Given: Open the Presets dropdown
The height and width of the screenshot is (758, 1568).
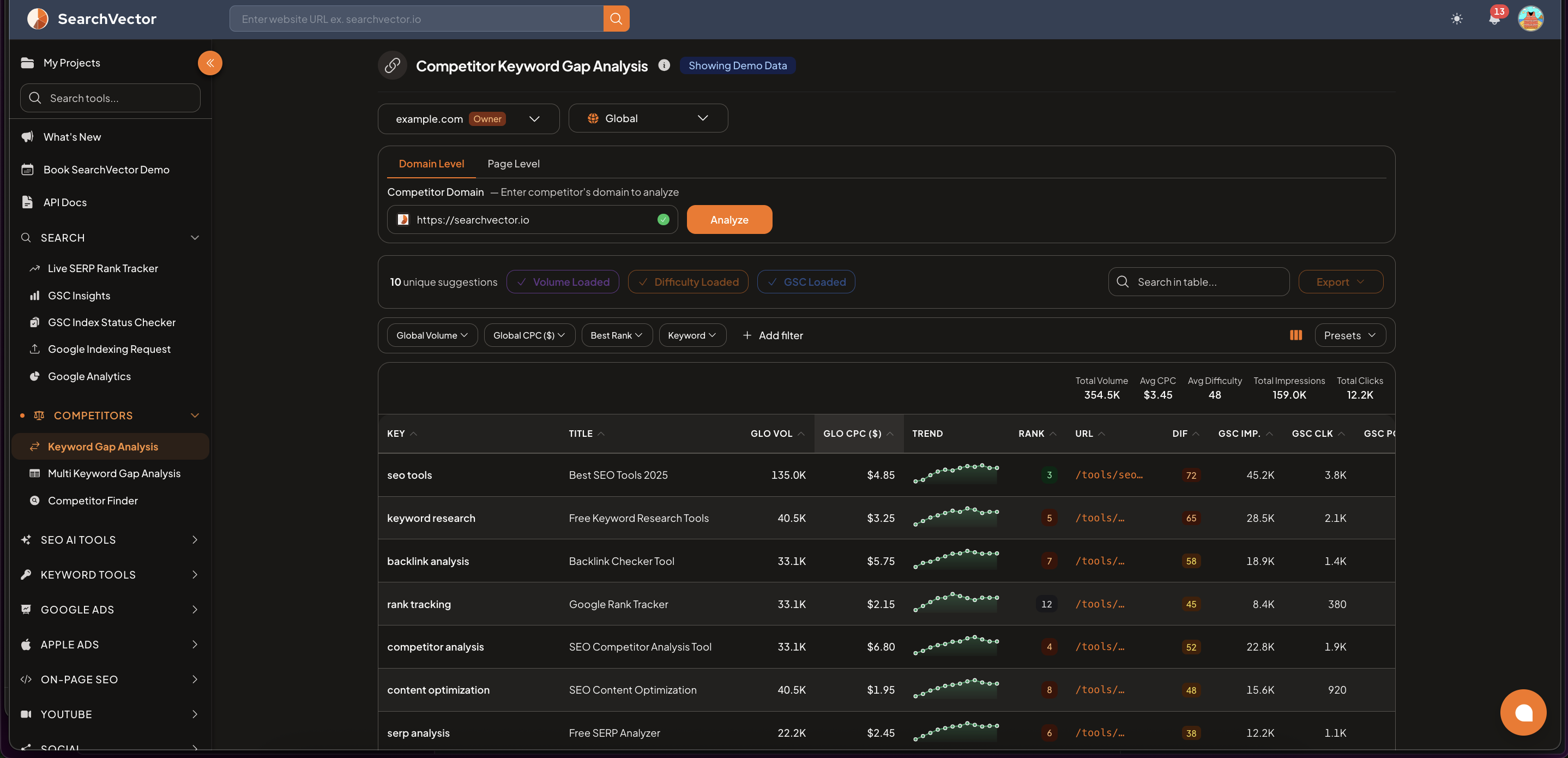Looking at the screenshot, I should tap(1350, 335).
